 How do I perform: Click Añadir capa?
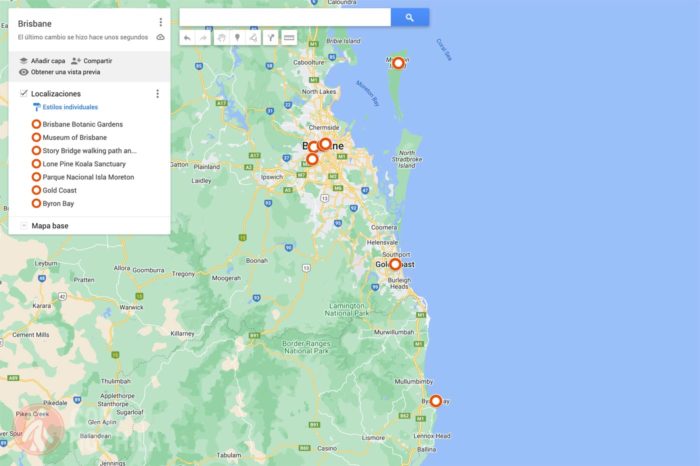tap(42, 61)
